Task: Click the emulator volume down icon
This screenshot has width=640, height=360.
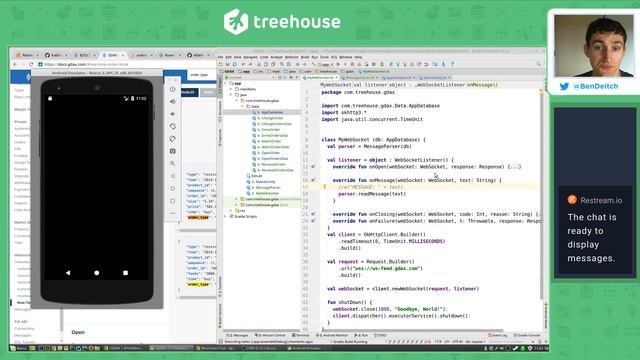Action: coord(173,114)
